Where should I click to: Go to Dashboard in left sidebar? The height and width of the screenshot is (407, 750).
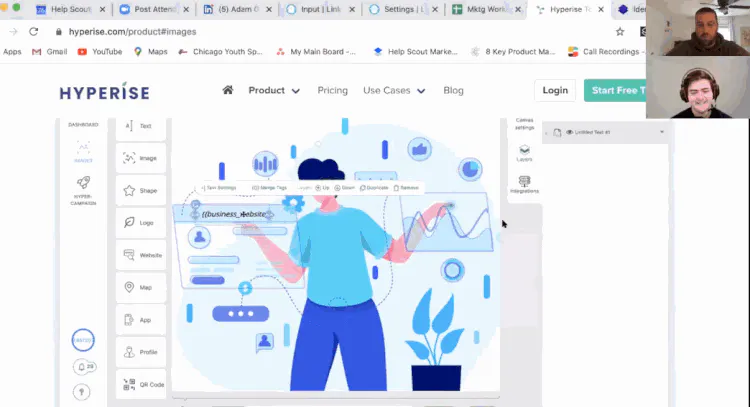pyautogui.click(x=83, y=124)
